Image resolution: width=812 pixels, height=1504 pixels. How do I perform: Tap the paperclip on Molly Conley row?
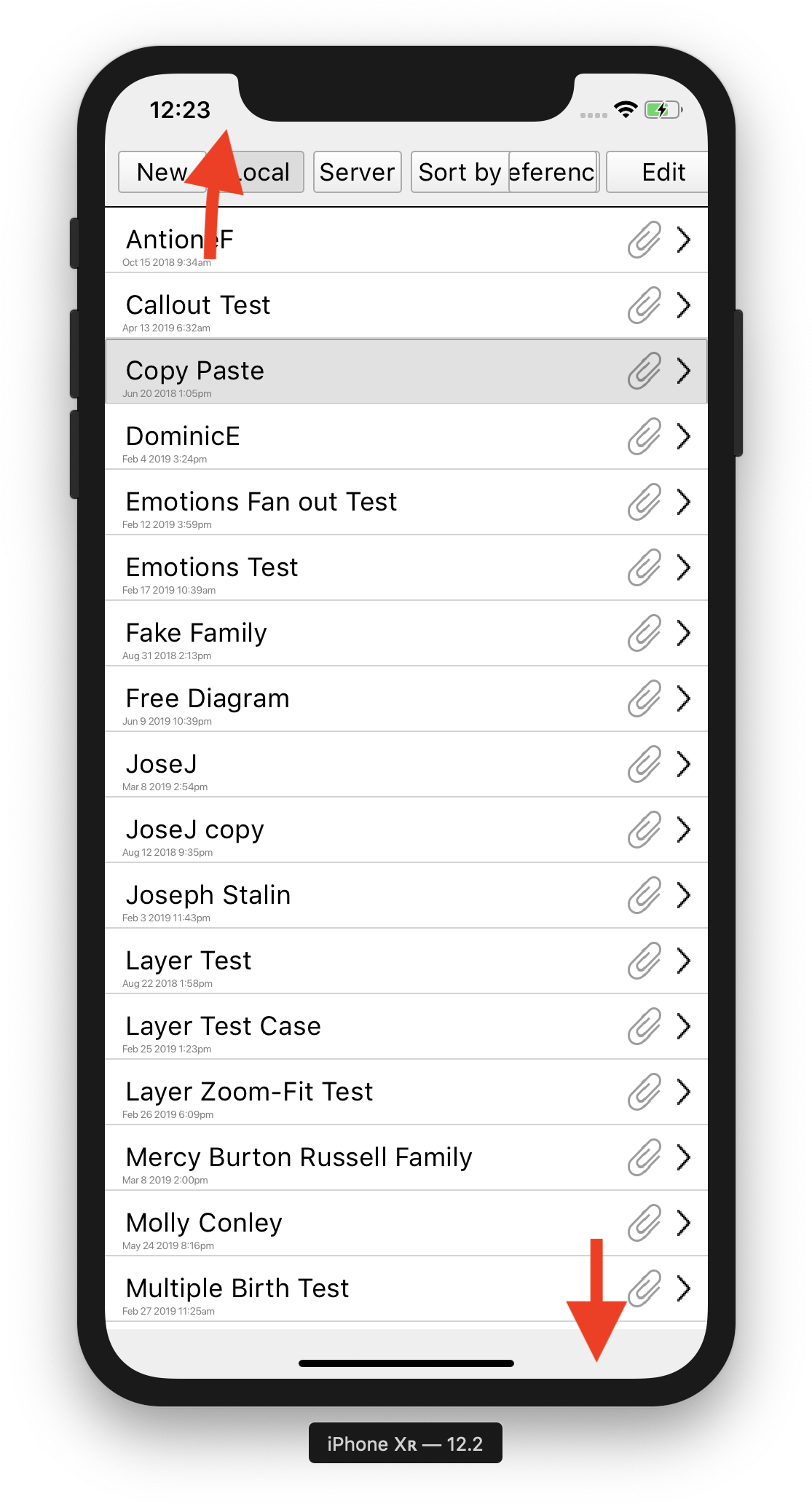click(x=645, y=1223)
